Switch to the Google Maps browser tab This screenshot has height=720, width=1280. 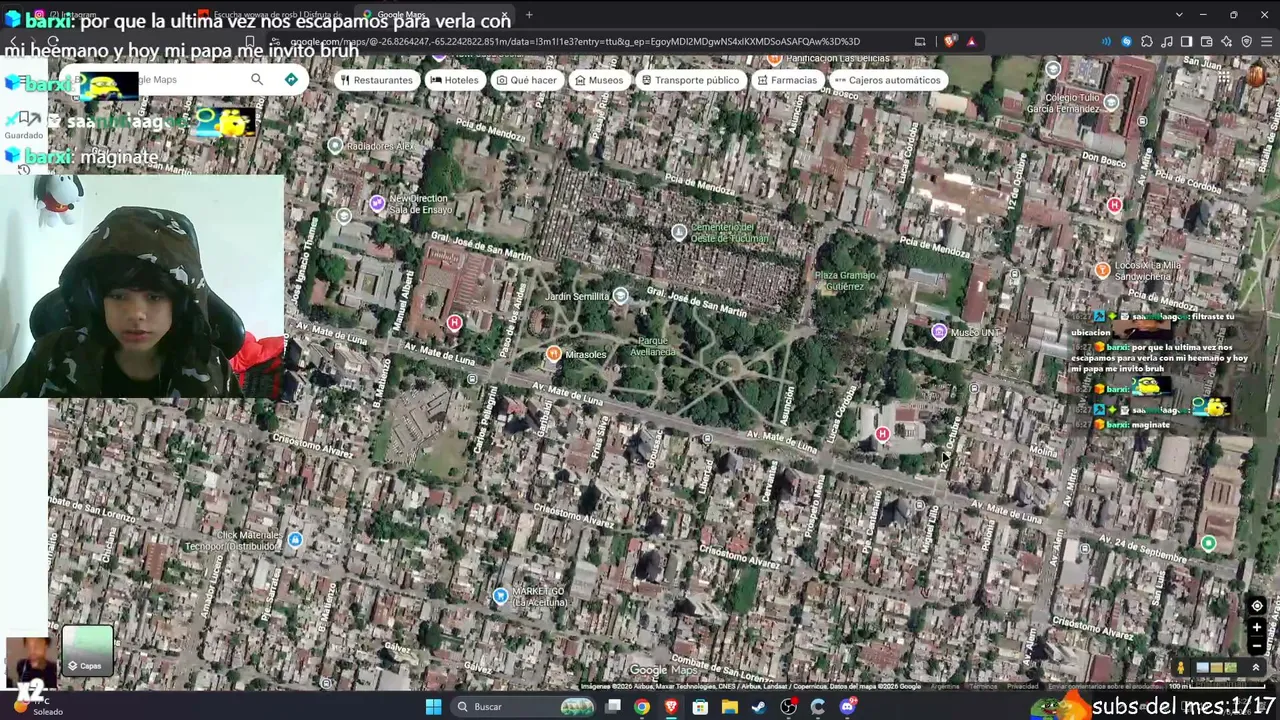437,15
